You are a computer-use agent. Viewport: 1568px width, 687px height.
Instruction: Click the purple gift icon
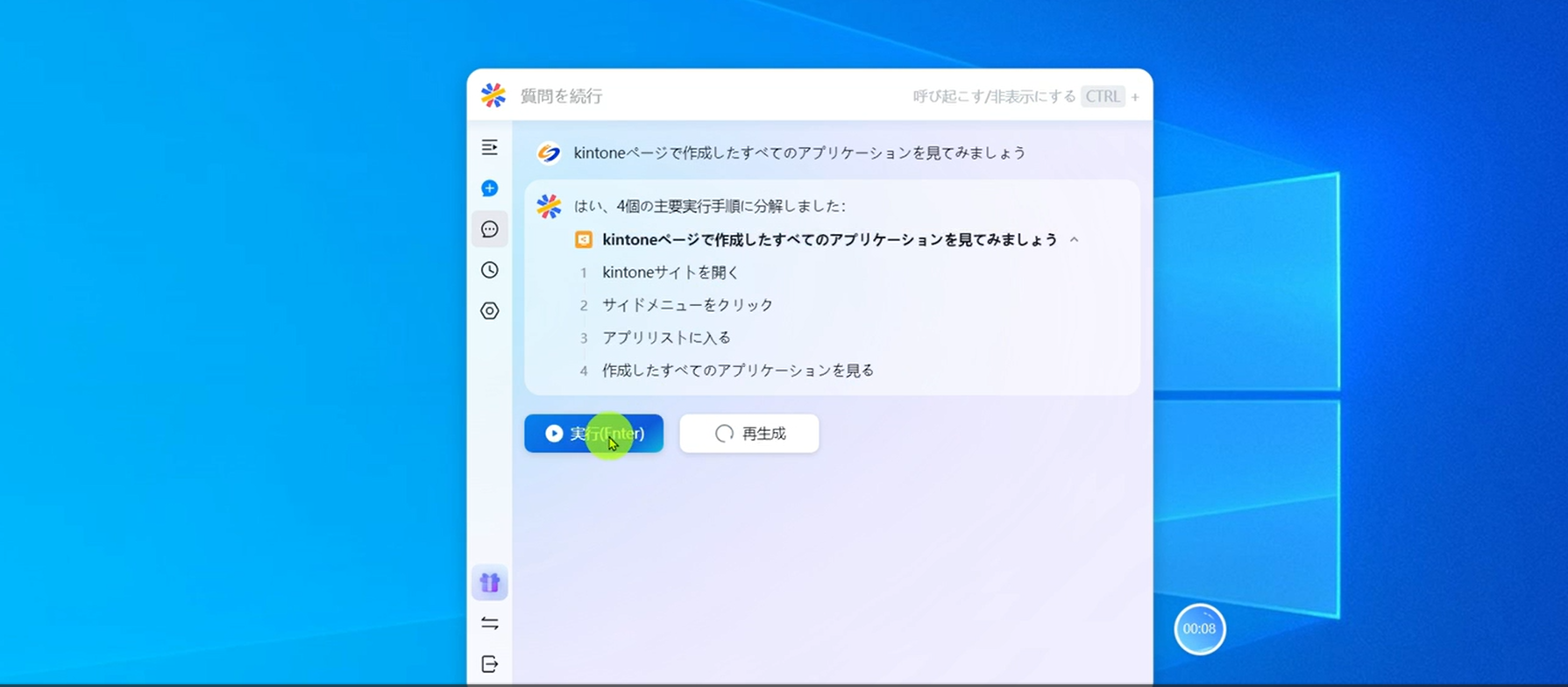point(490,583)
